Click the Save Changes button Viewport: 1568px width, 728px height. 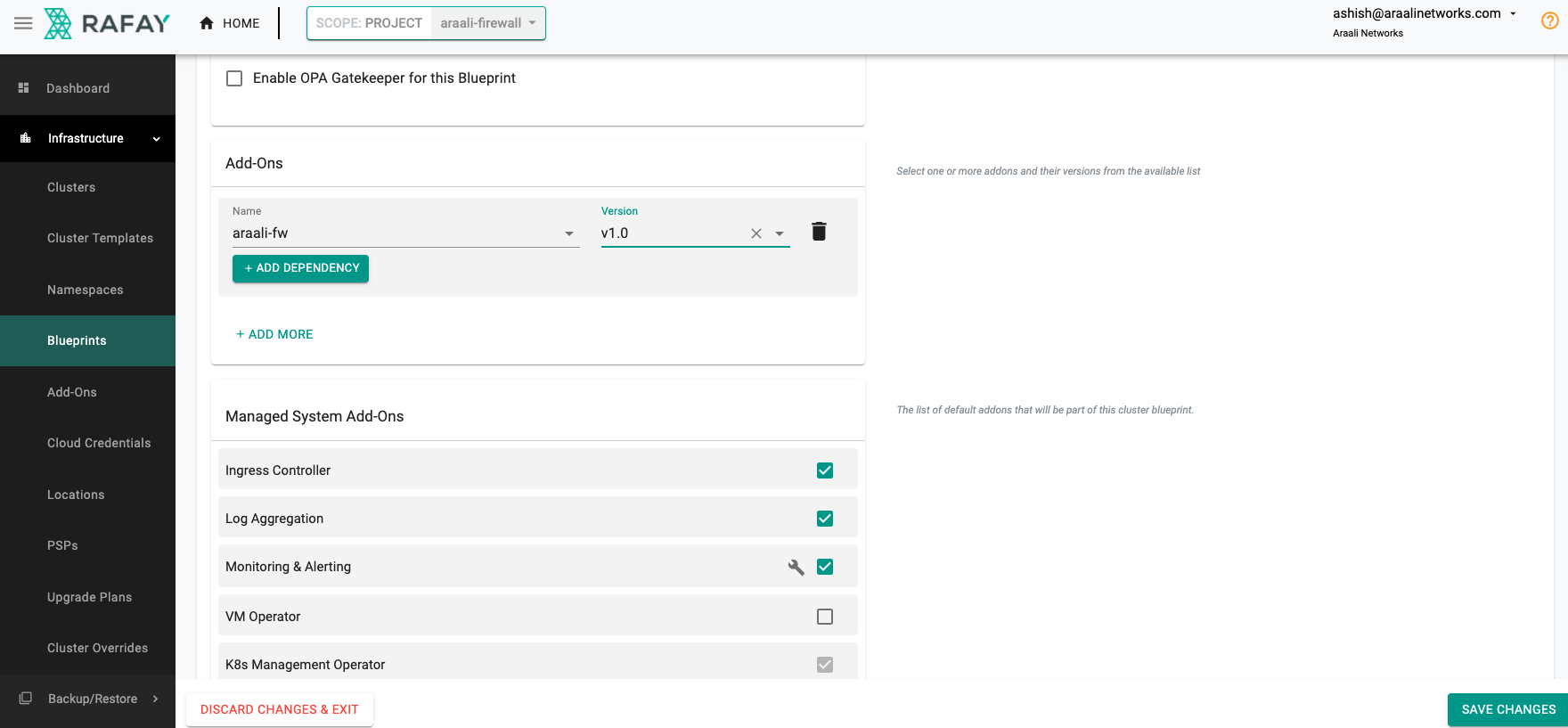click(x=1508, y=709)
